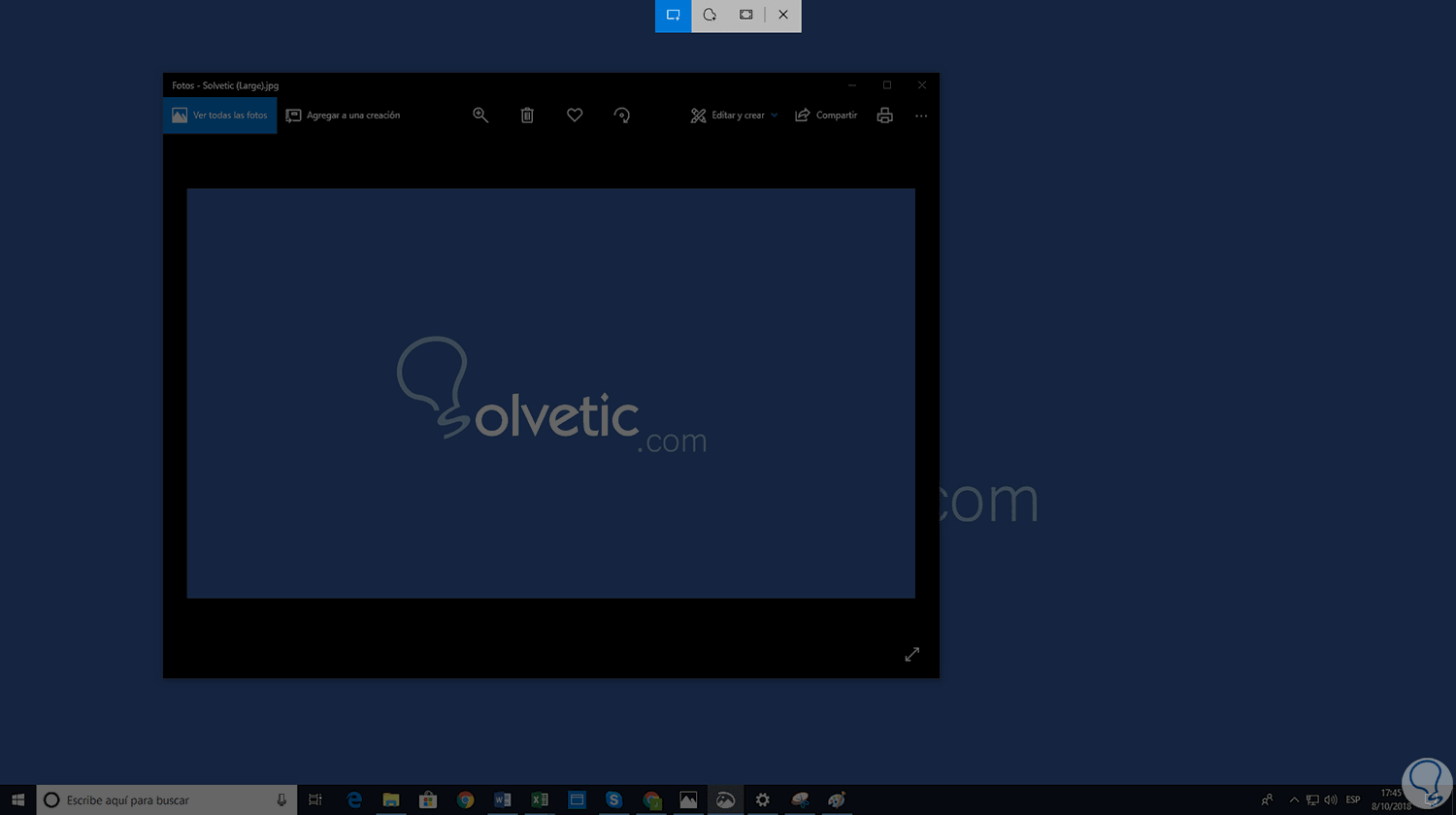1456x815 pixels.
Task: Rotate the photo in Fotos
Action: coord(622,115)
